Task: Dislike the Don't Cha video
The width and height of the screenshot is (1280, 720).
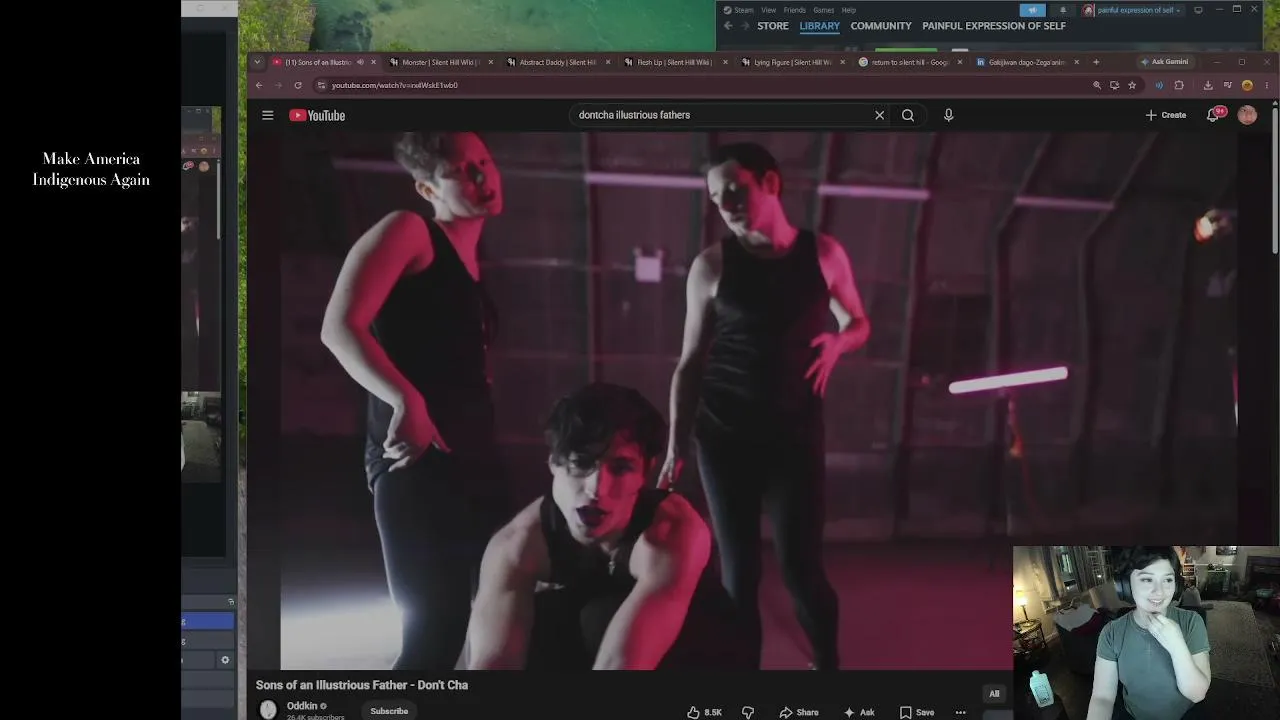Action: pos(748,712)
